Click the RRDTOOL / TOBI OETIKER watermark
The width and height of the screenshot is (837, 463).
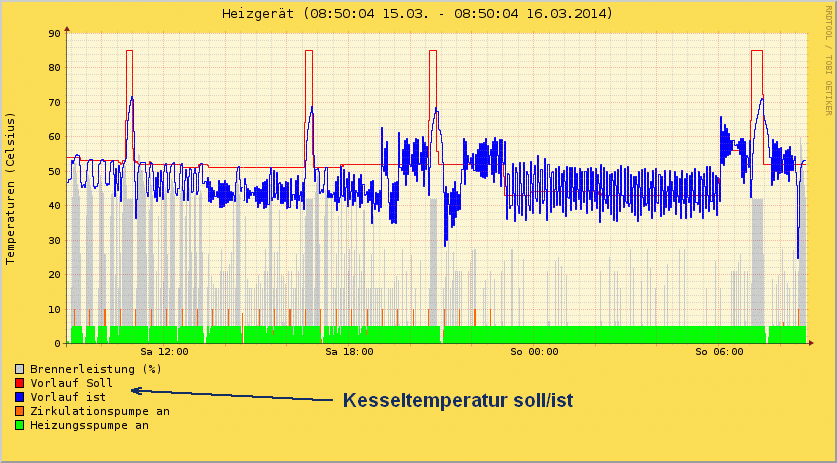point(828,62)
